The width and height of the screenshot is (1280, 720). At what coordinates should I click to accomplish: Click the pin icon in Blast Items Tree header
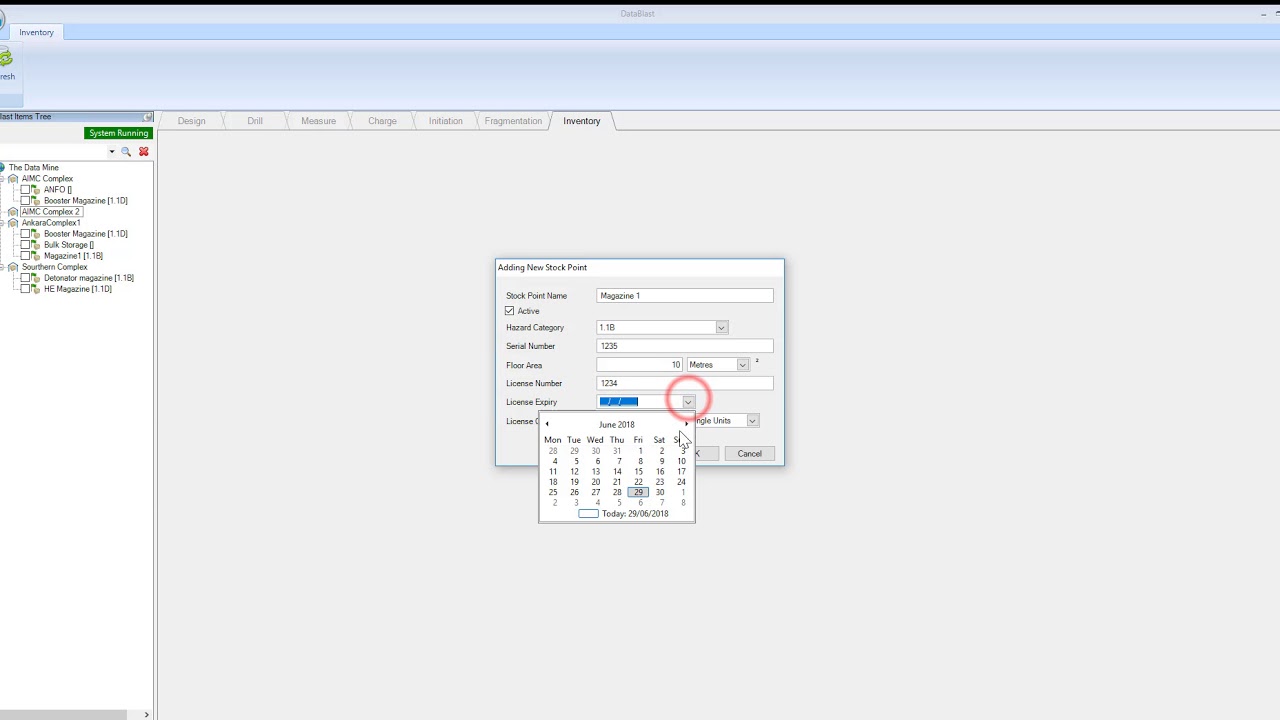(x=148, y=117)
